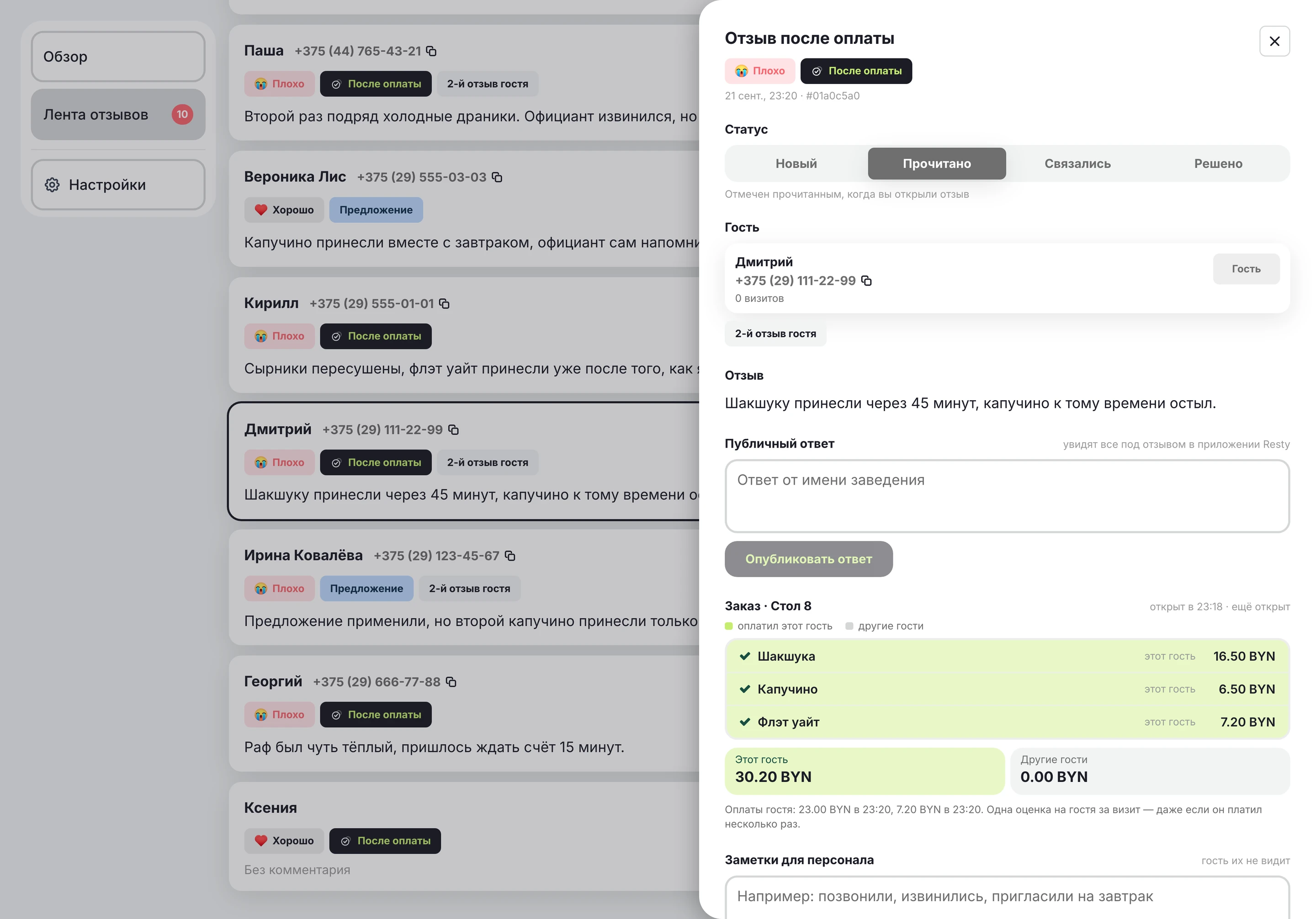Click После оплаты tag in panel header
Viewport: 1316px width, 919px height.
[x=856, y=71]
